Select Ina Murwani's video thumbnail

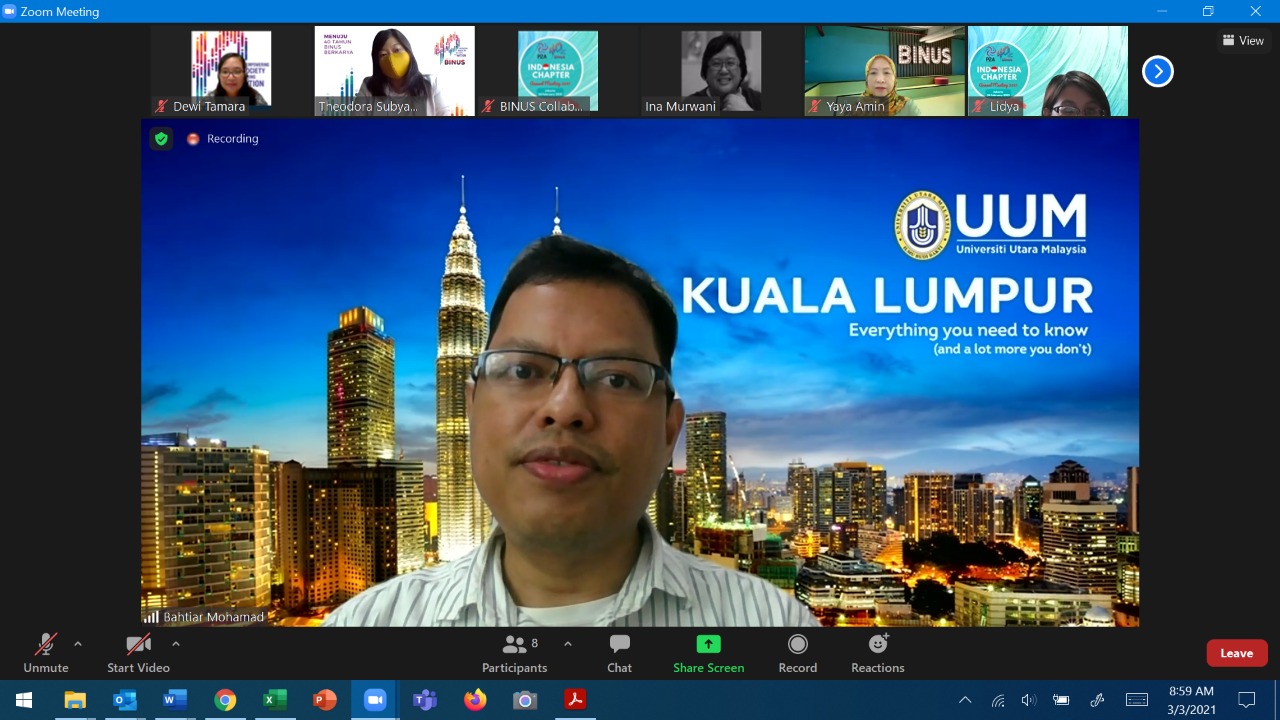tap(721, 71)
